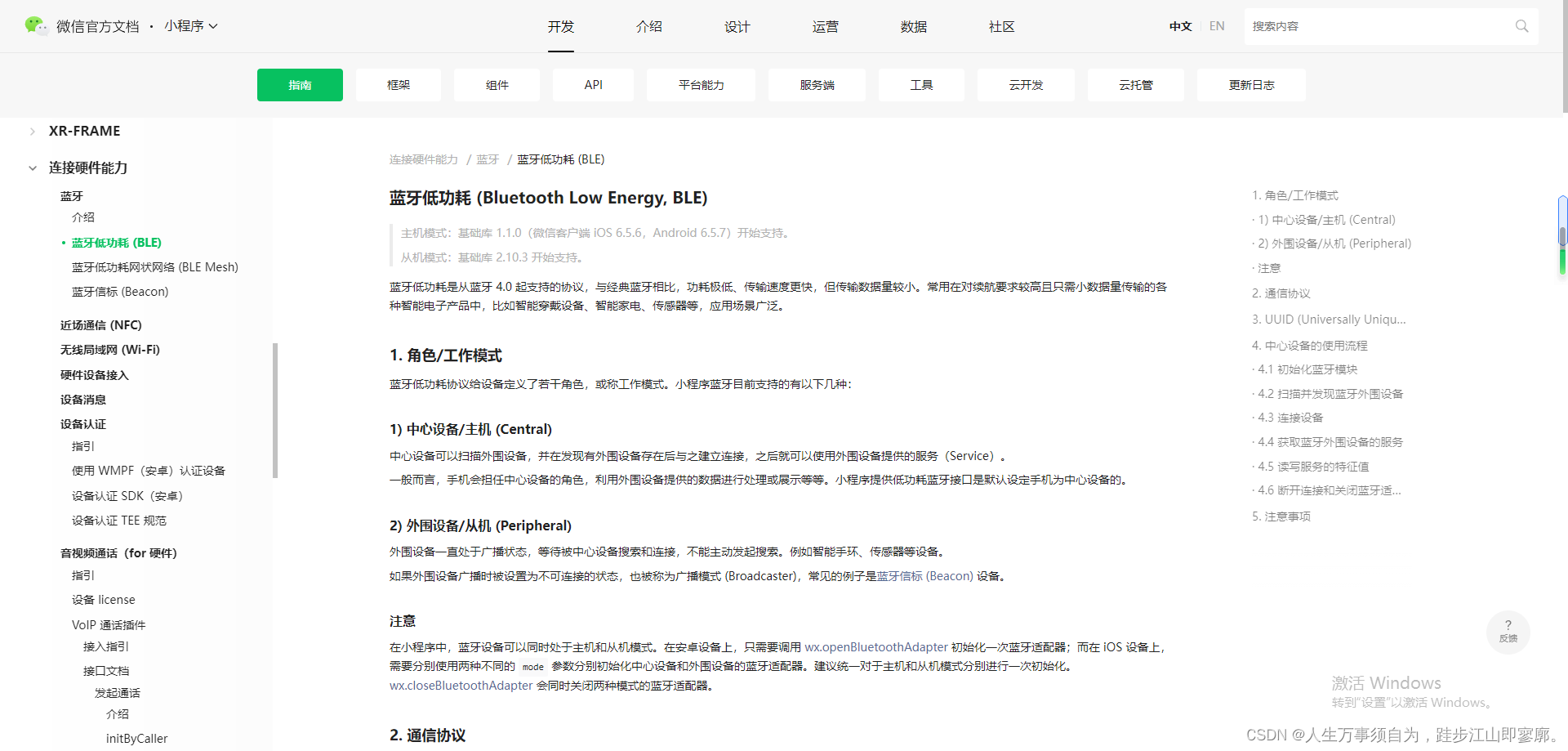Open 蓝牙 sidebar group

(72, 196)
